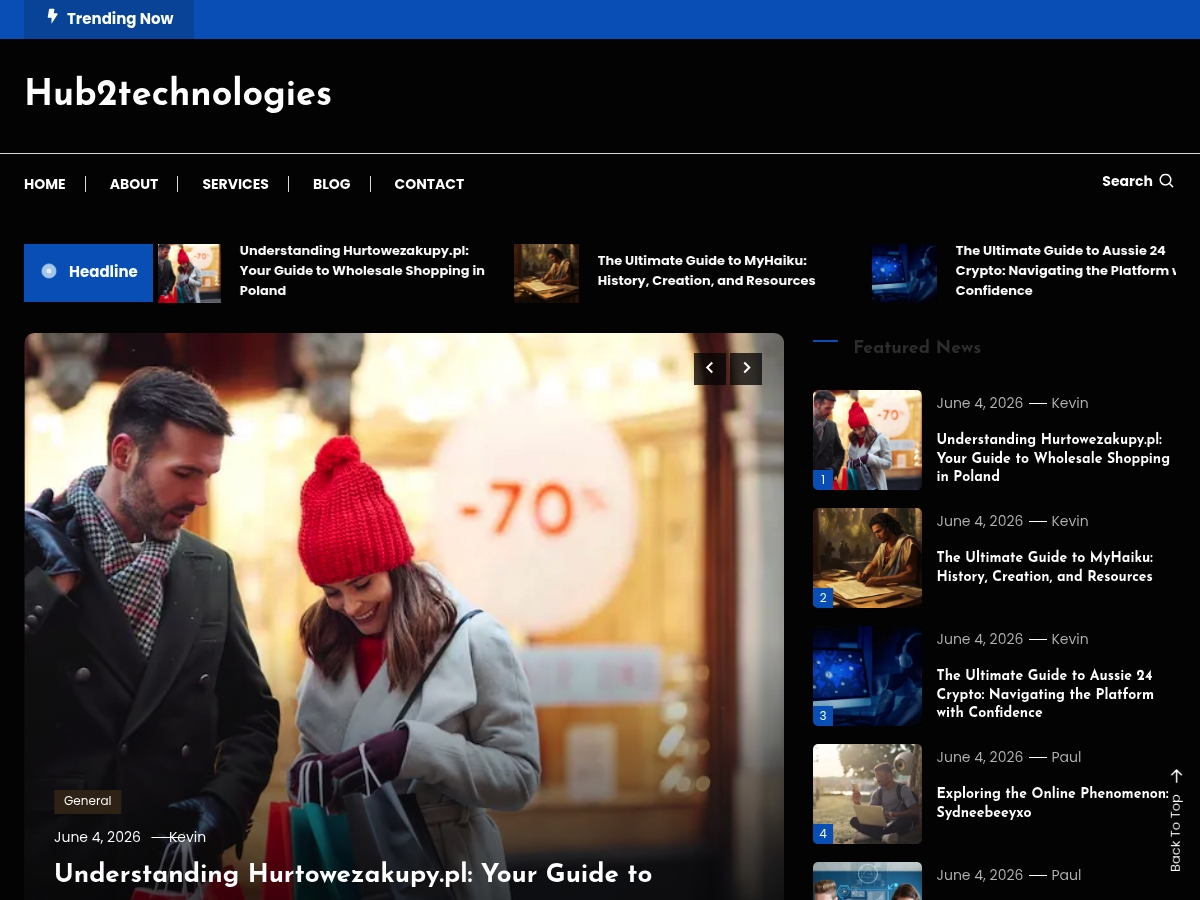1200x900 pixels.
Task: Open featured Aussie 24 Crypto title
Action: [1045, 694]
